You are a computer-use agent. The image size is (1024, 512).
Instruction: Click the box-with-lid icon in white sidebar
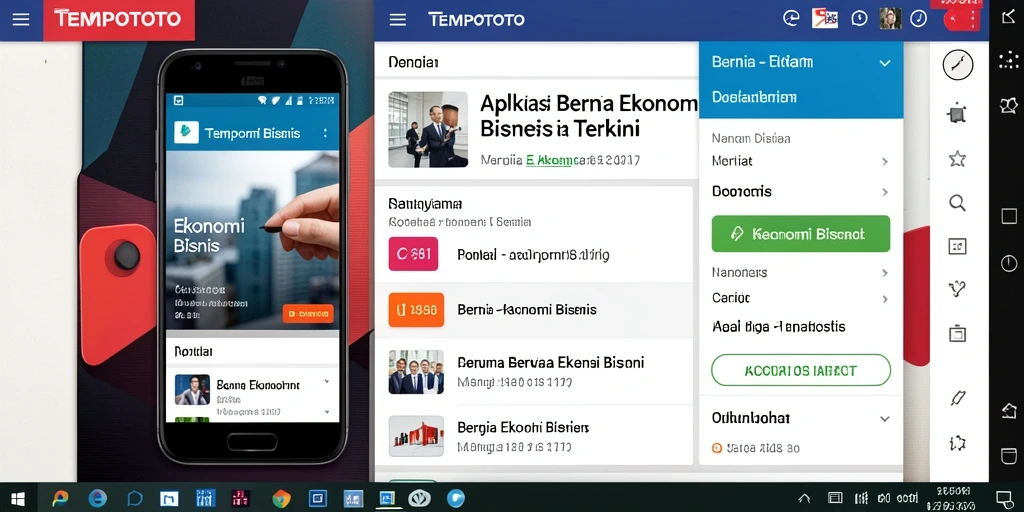click(957, 333)
